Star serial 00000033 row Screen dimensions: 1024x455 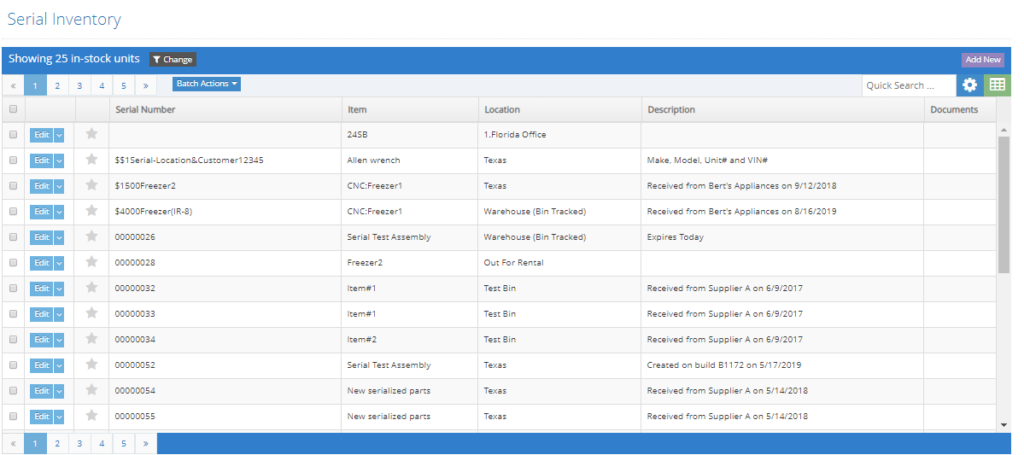[91, 313]
